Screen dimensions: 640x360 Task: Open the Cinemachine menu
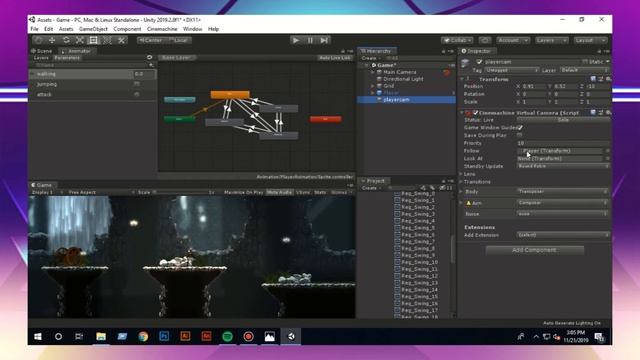[x=162, y=29]
